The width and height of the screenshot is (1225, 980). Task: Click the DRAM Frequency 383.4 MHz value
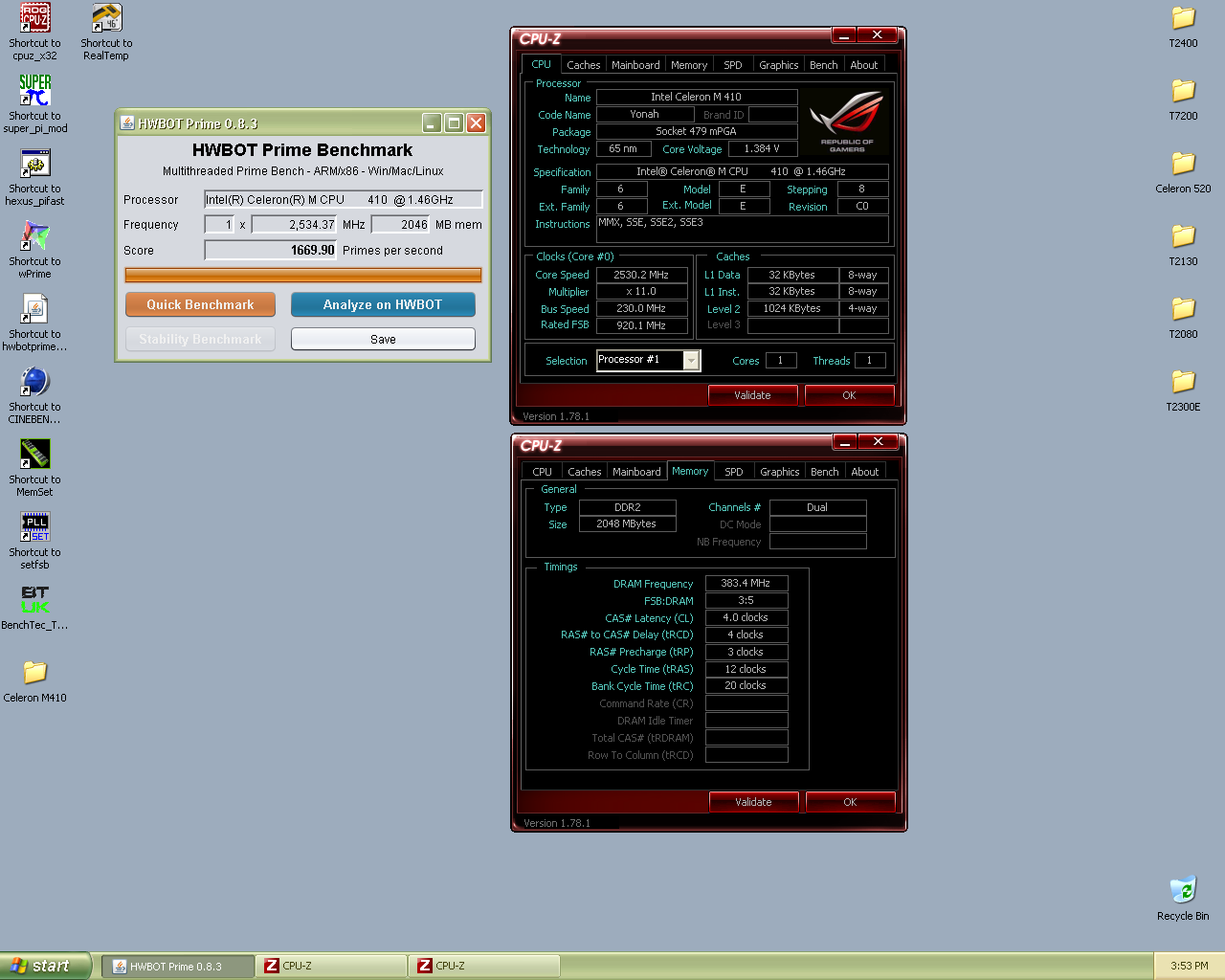point(746,583)
